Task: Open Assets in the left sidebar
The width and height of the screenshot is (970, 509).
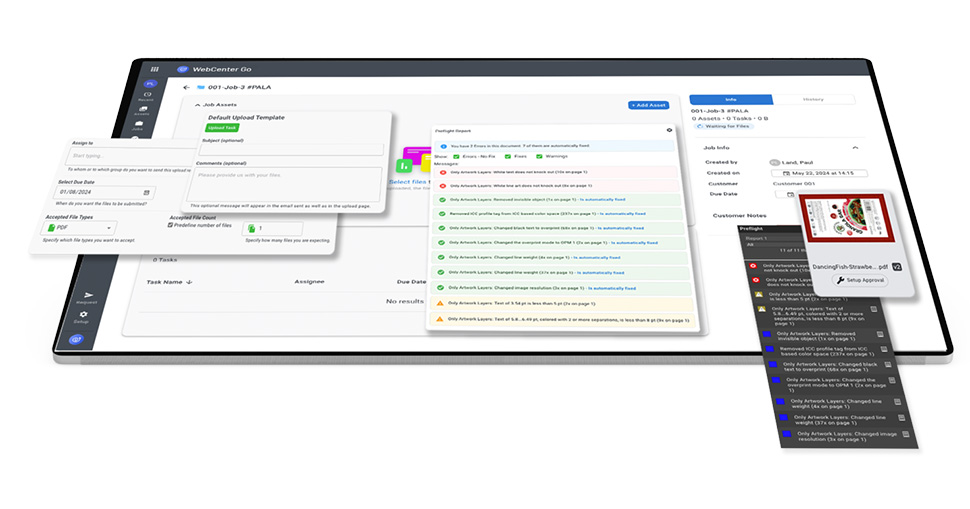Action: pyautogui.click(x=144, y=113)
